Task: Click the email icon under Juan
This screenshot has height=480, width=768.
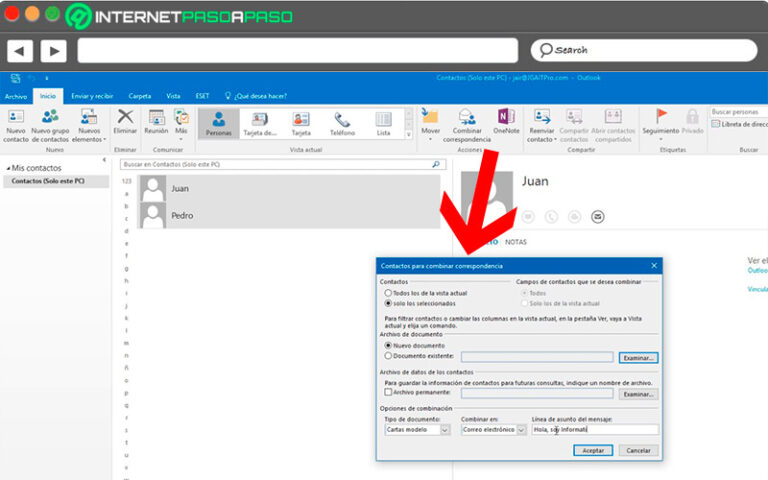Action: (x=598, y=216)
